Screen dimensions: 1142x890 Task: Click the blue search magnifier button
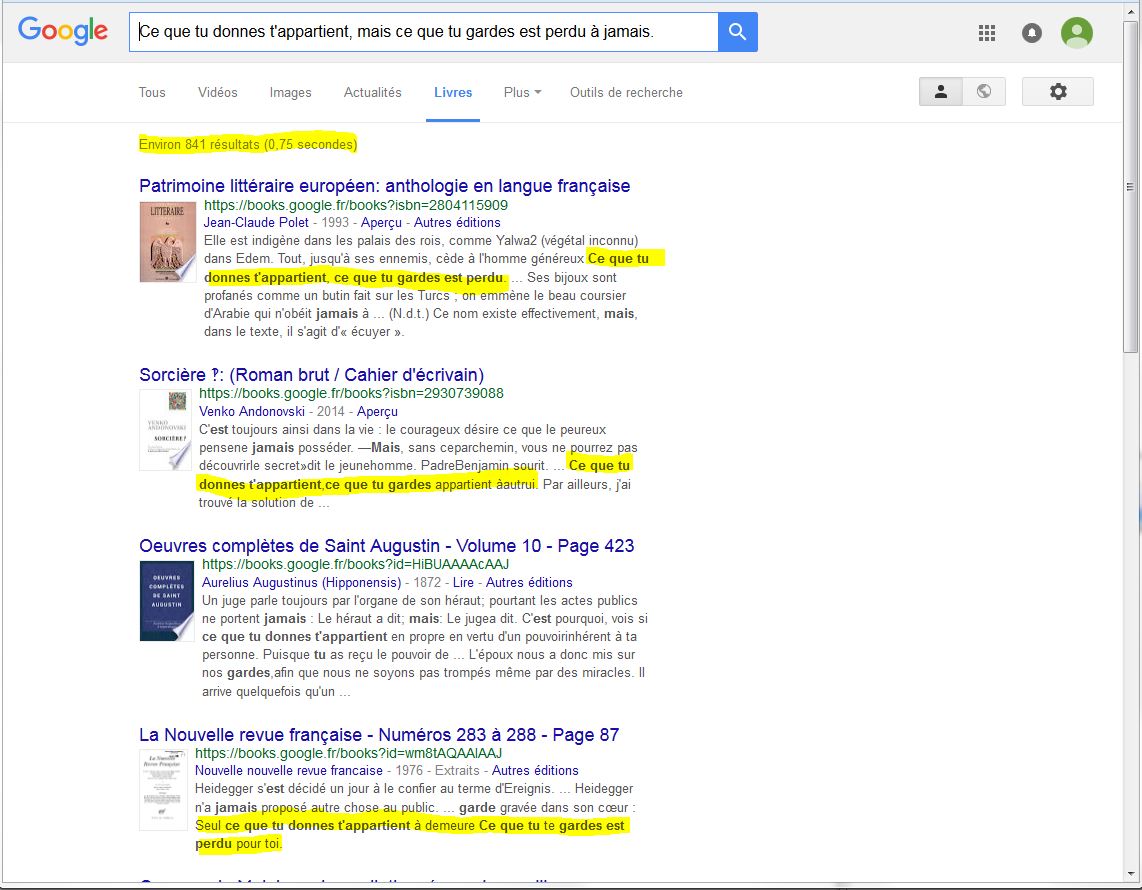[x=737, y=32]
